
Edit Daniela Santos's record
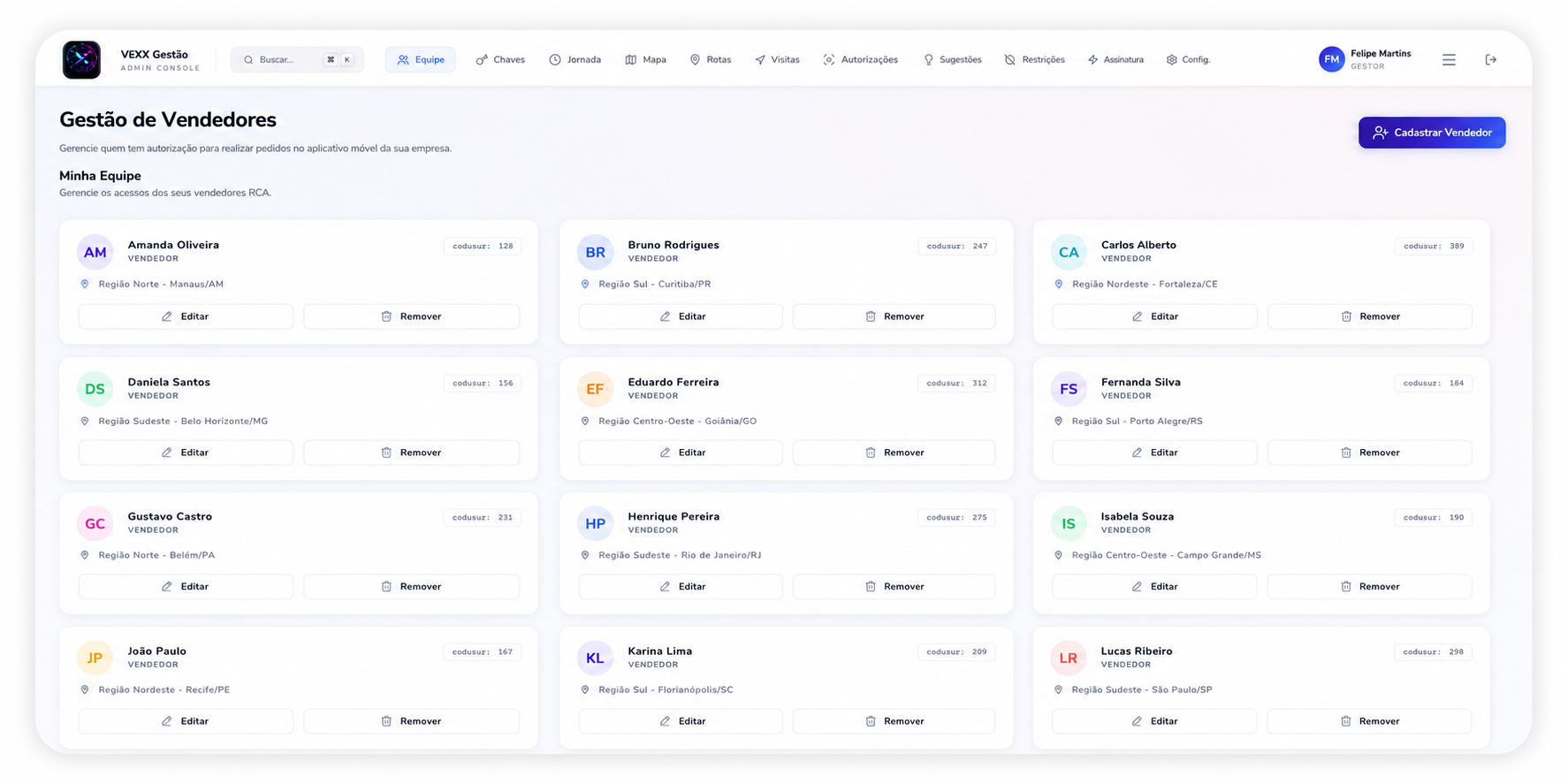click(186, 453)
